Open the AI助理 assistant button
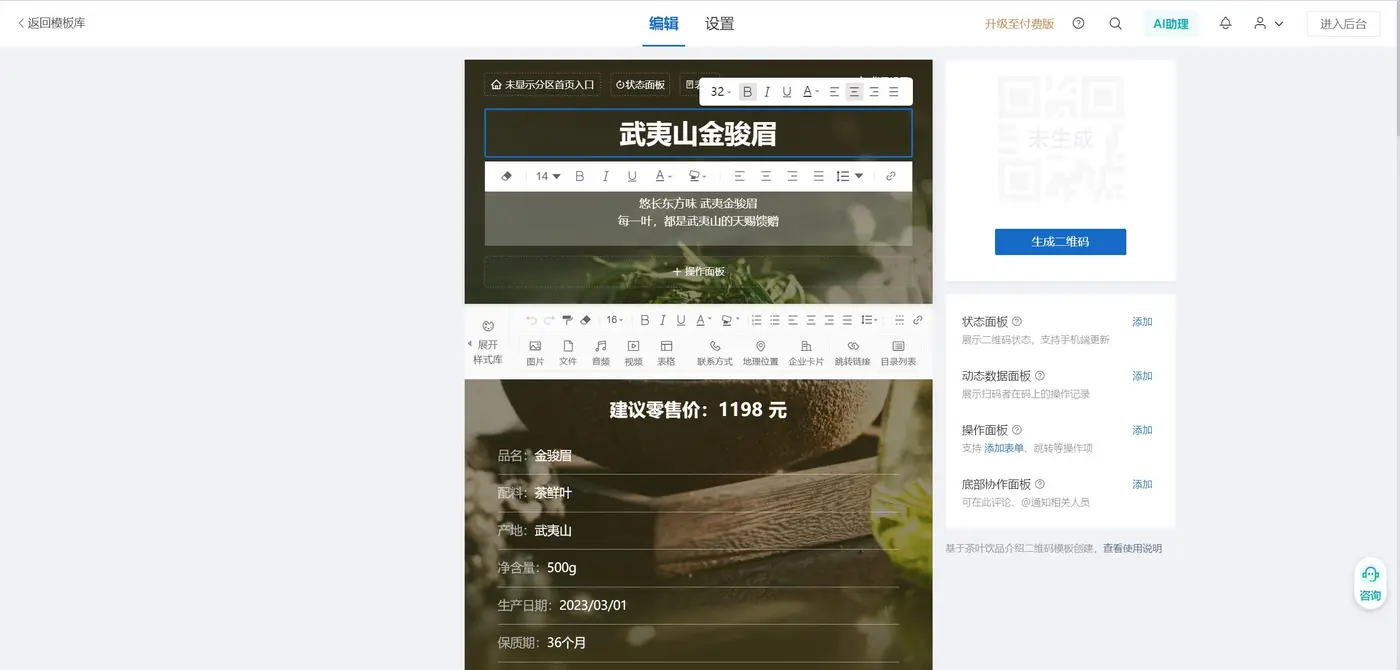1400x670 pixels. pos(1171,24)
